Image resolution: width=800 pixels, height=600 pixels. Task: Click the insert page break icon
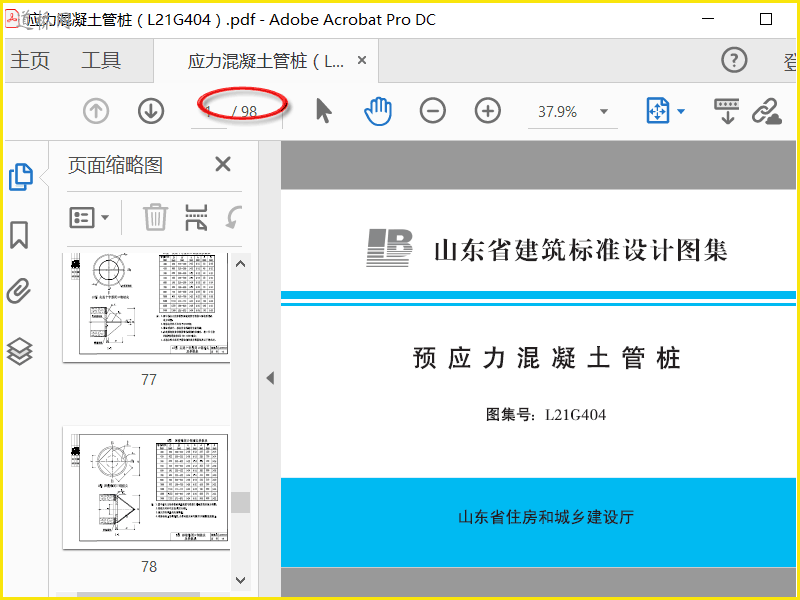pos(196,217)
